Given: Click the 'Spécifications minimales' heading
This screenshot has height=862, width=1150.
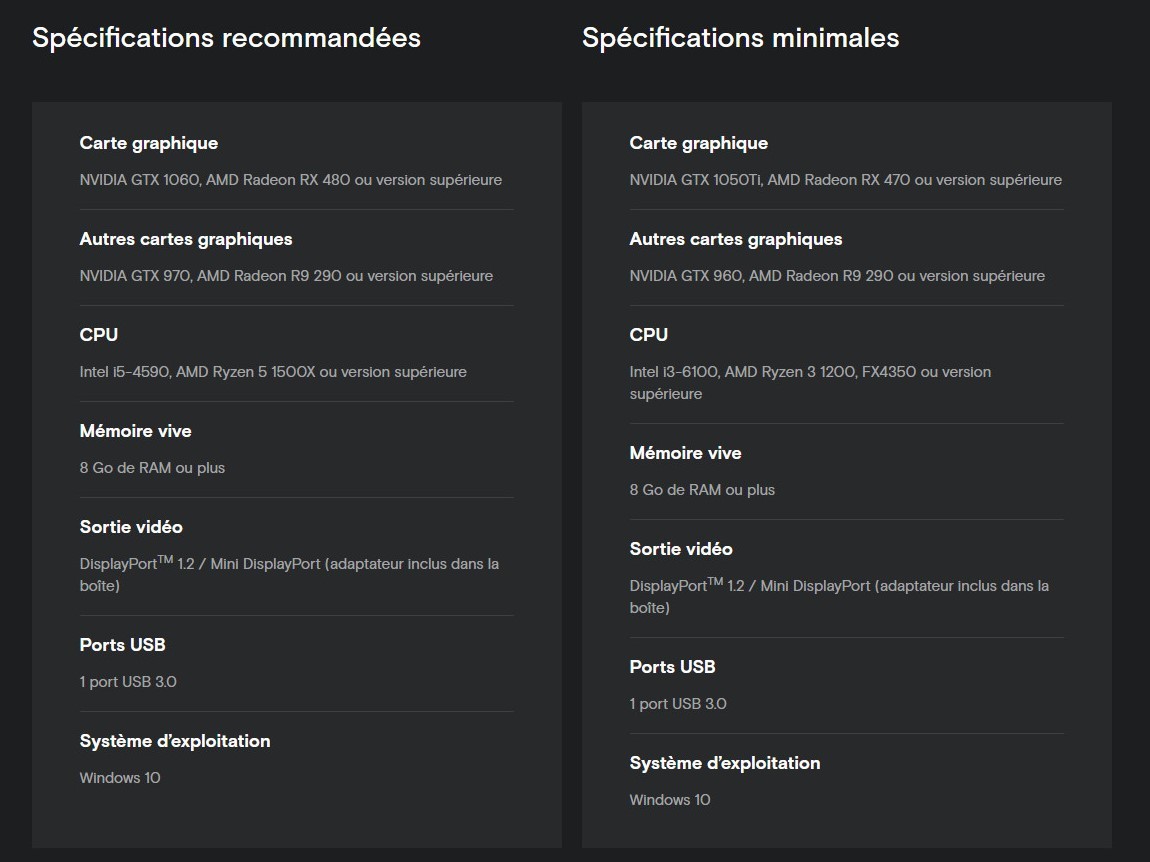Looking at the screenshot, I should (740, 38).
